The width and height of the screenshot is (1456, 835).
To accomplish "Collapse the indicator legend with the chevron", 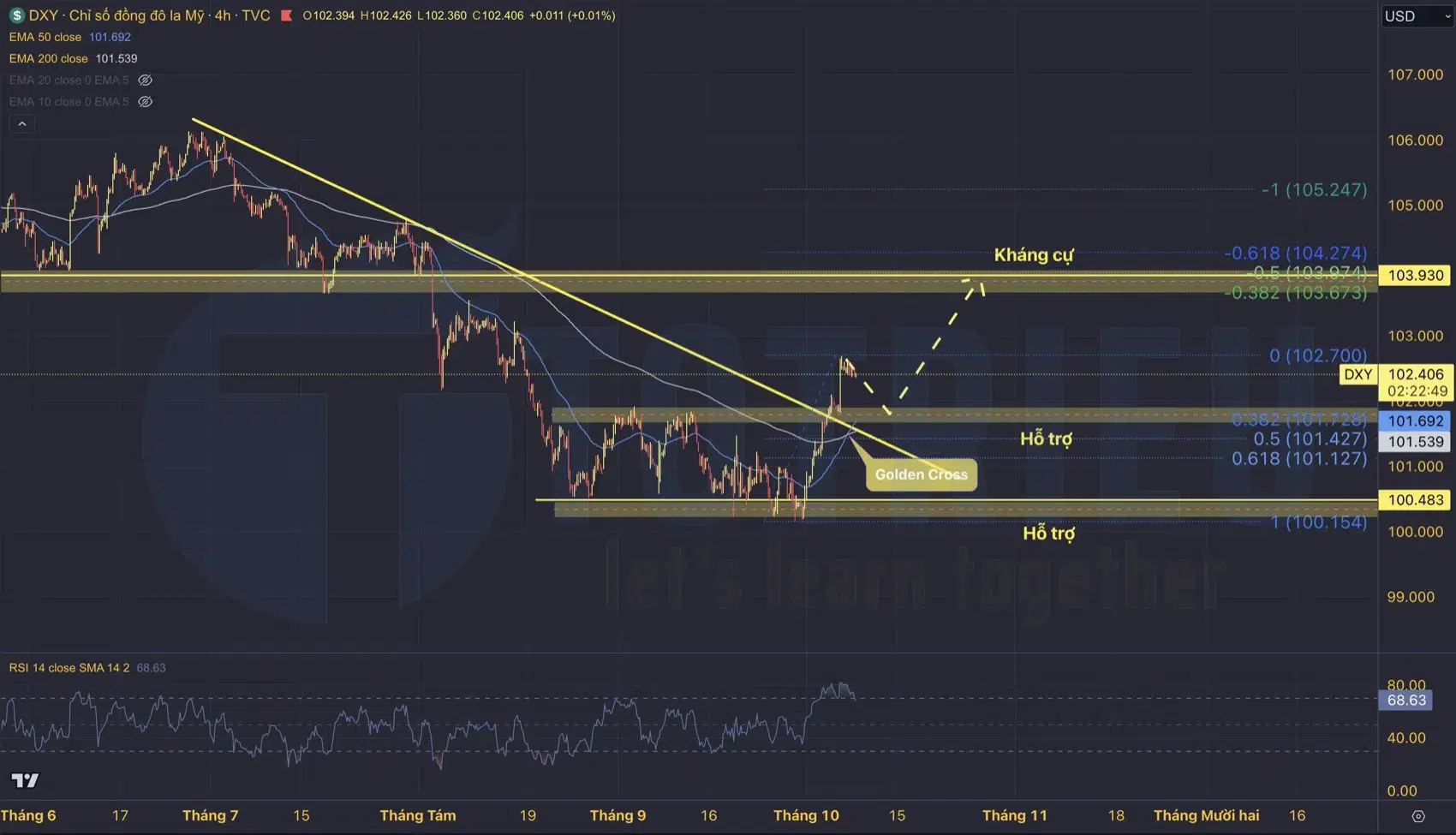I will [21, 123].
